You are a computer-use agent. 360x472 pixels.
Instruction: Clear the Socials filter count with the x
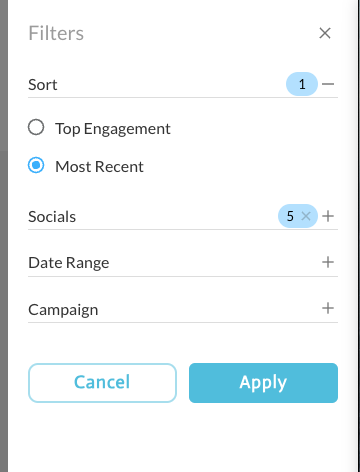pyautogui.click(x=306, y=216)
